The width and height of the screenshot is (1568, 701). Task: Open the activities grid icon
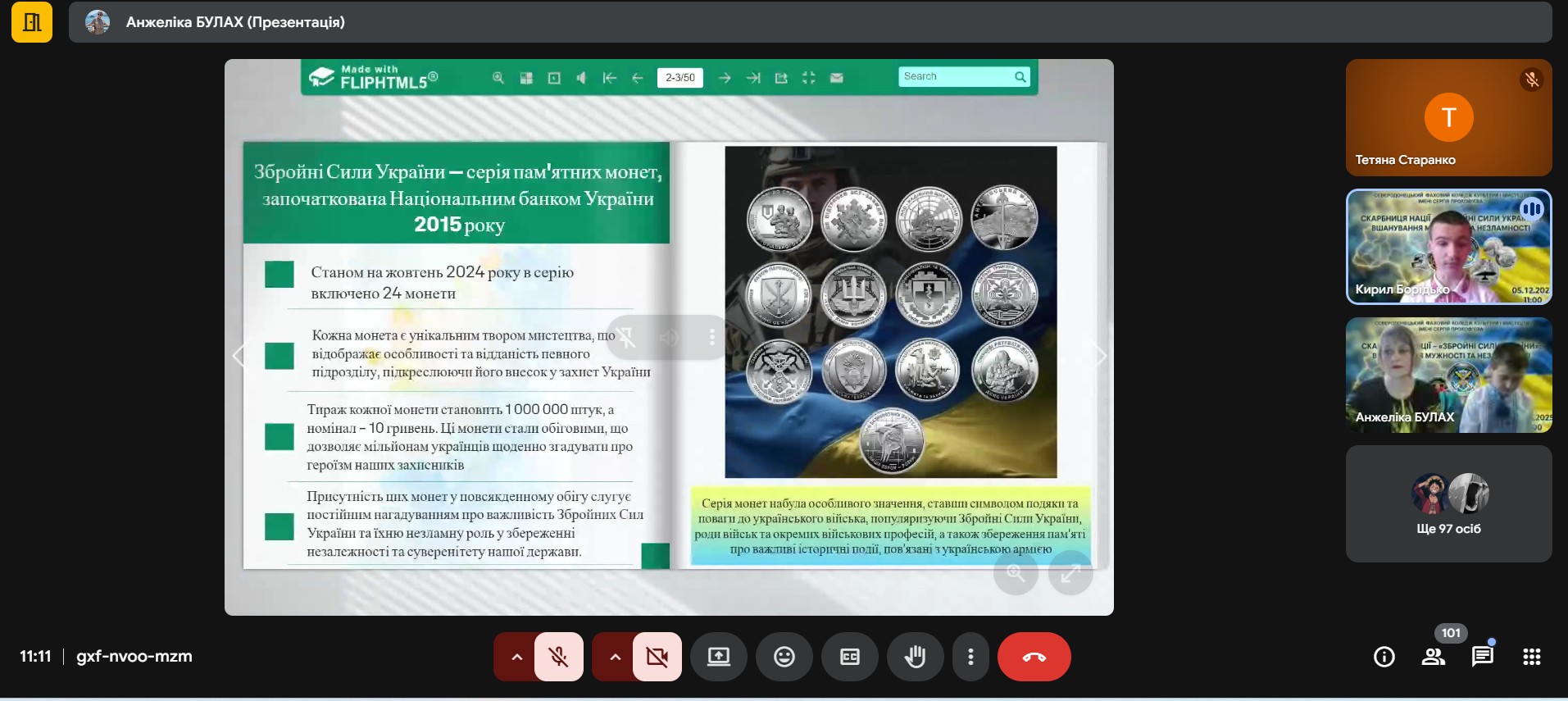tap(1531, 657)
